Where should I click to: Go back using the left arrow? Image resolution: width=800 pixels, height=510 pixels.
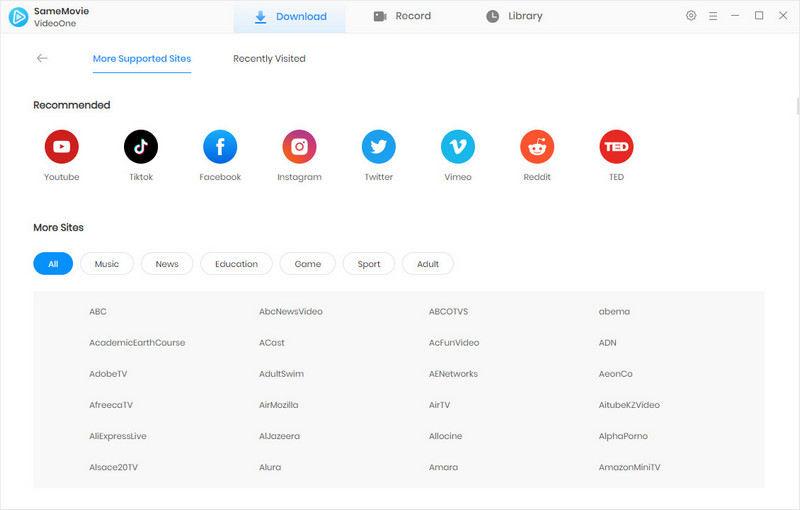pos(42,58)
